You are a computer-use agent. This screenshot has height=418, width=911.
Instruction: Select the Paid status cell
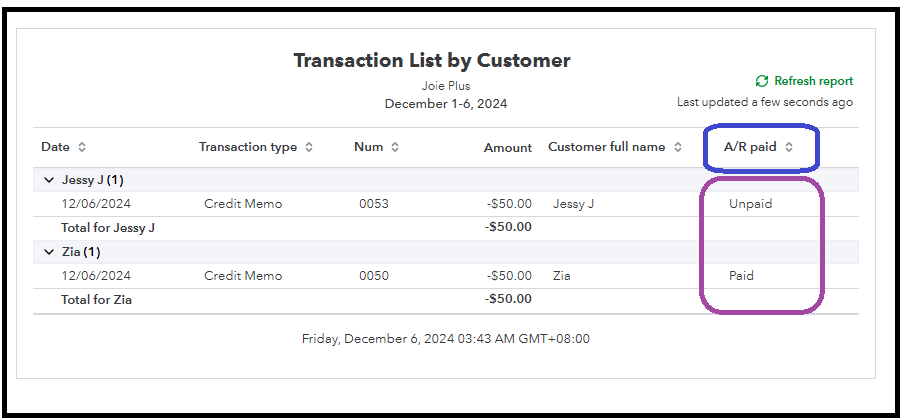[741, 276]
